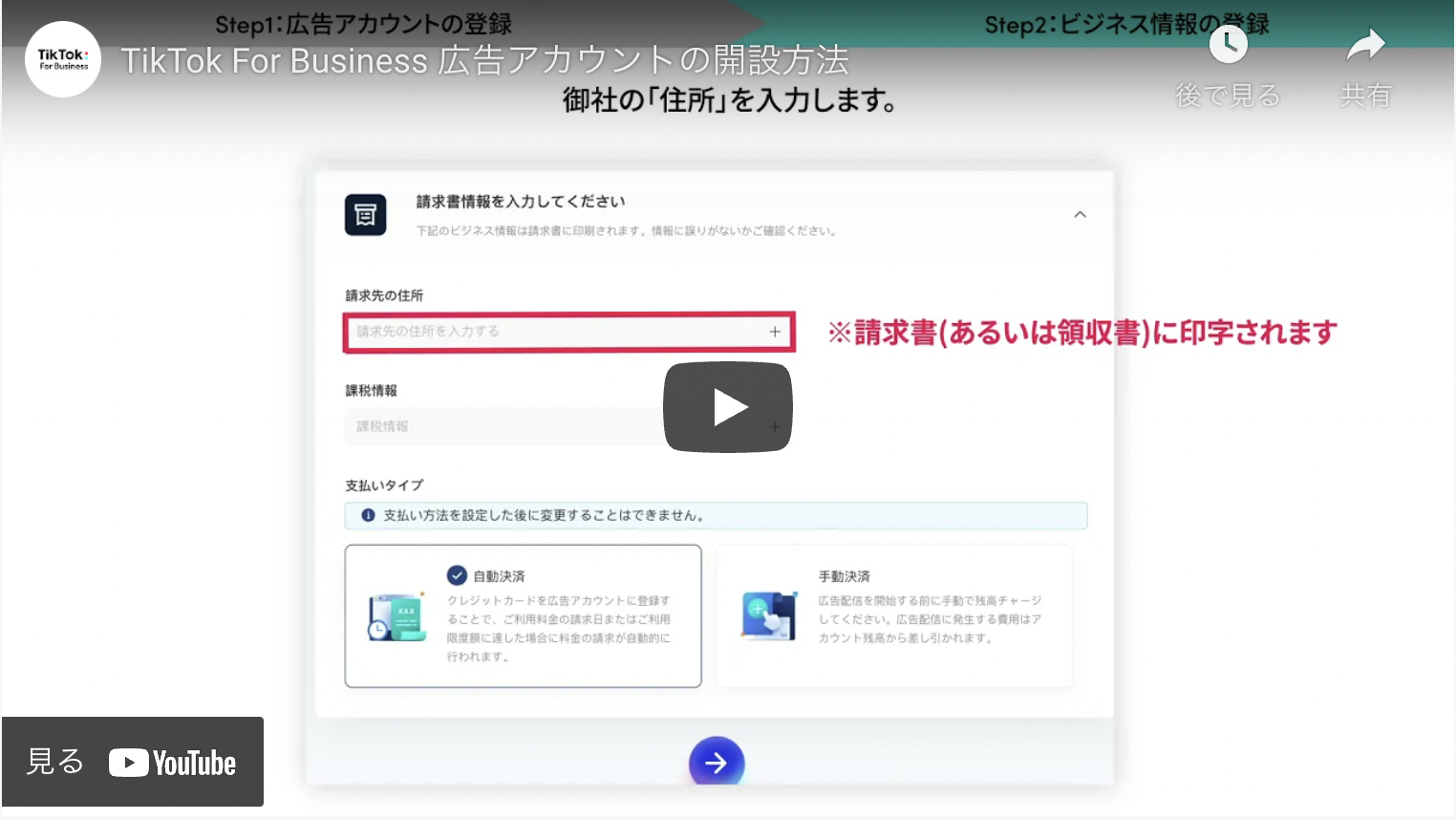
Task: Click plus icon in billing address field
Action: tap(775, 332)
